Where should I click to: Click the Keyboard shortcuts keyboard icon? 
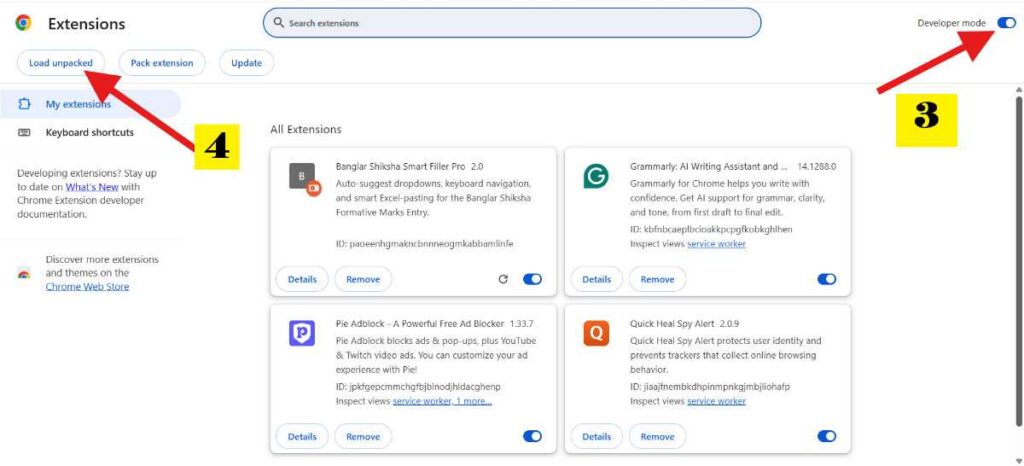pos(24,132)
